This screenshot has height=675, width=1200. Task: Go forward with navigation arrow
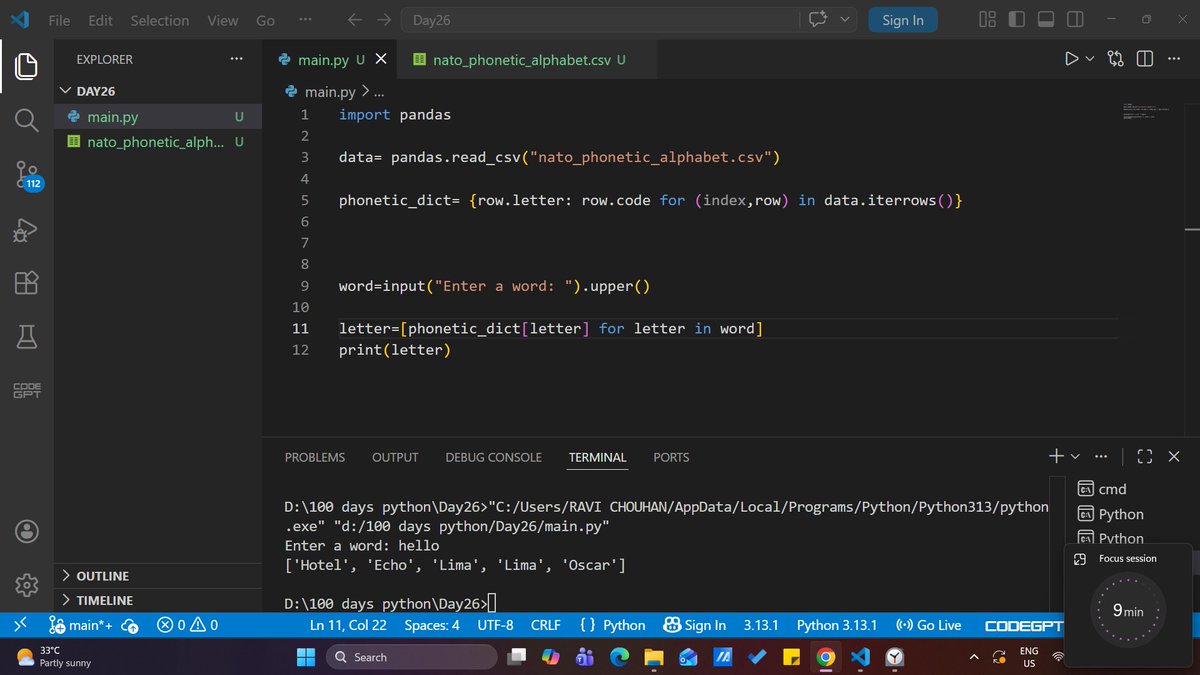pos(384,20)
